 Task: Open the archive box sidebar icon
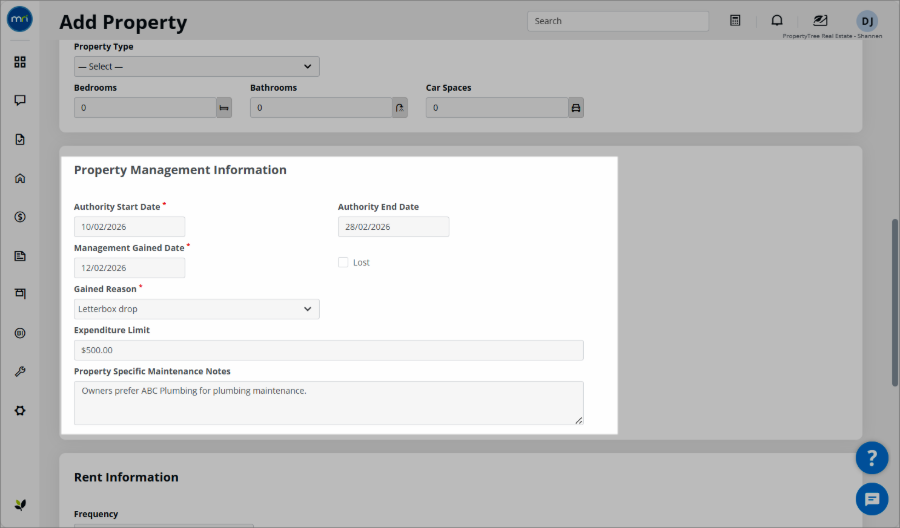(x=20, y=294)
